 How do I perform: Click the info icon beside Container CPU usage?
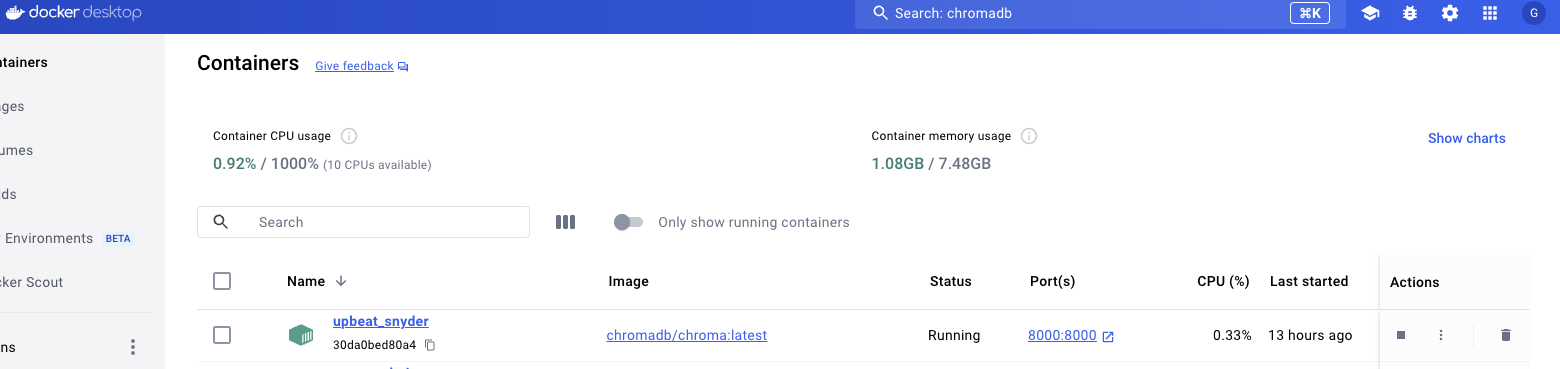tap(349, 136)
